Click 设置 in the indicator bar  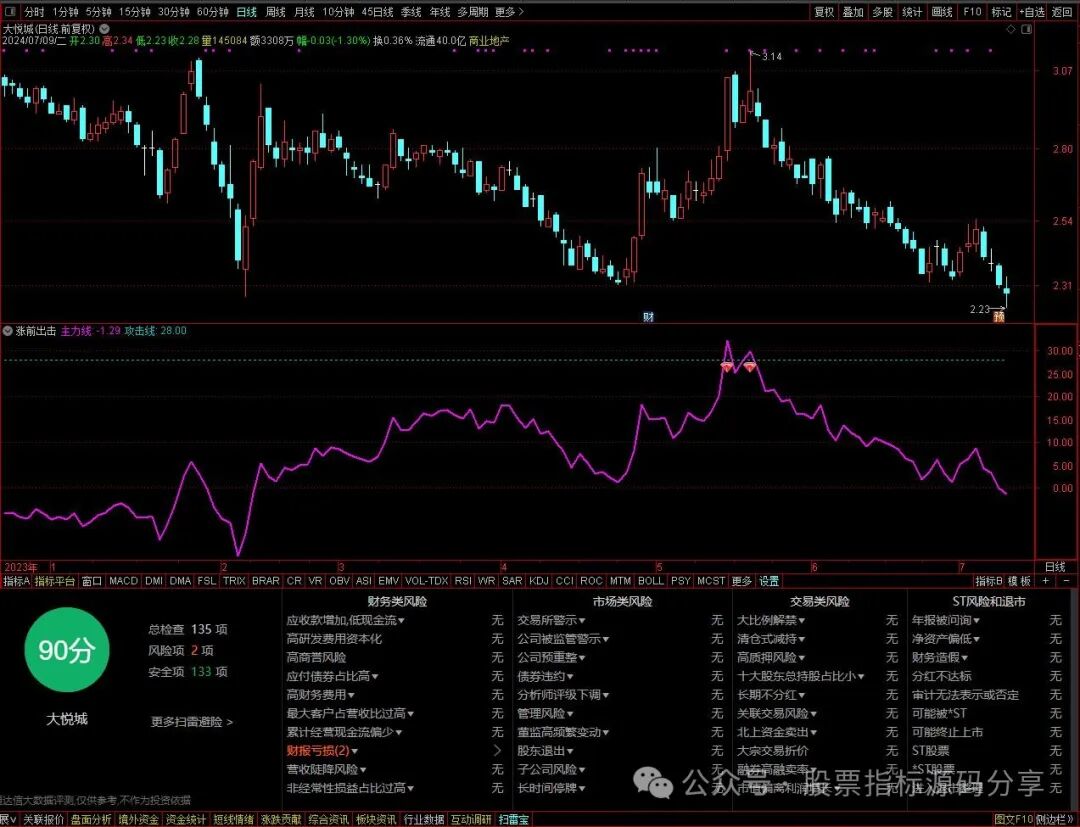pos(769,581)
